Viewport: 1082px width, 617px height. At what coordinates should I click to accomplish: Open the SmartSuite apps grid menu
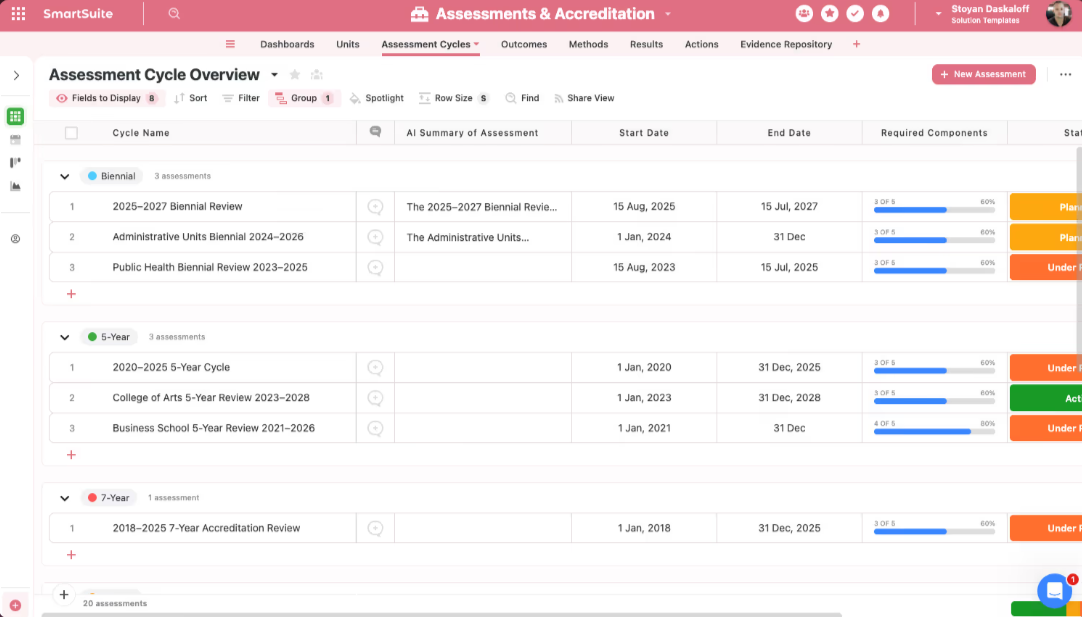pos(19,14)
